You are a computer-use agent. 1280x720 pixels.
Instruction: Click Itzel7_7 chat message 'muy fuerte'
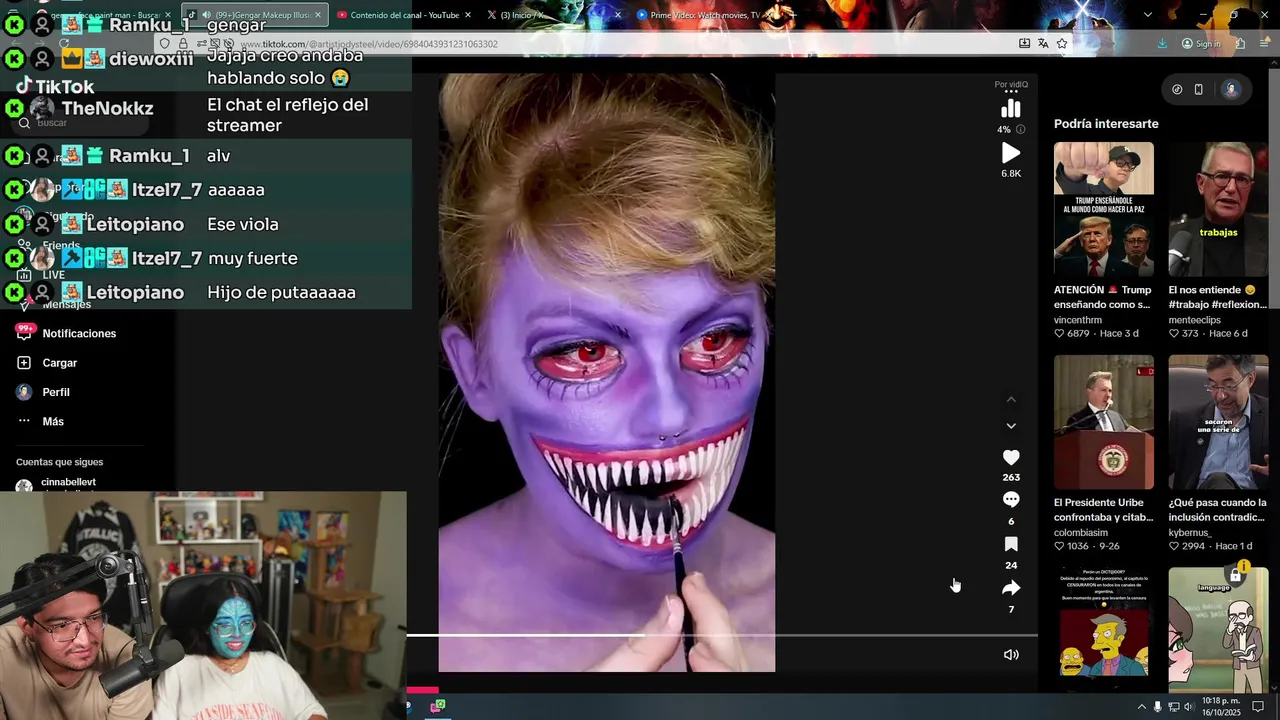252,258
